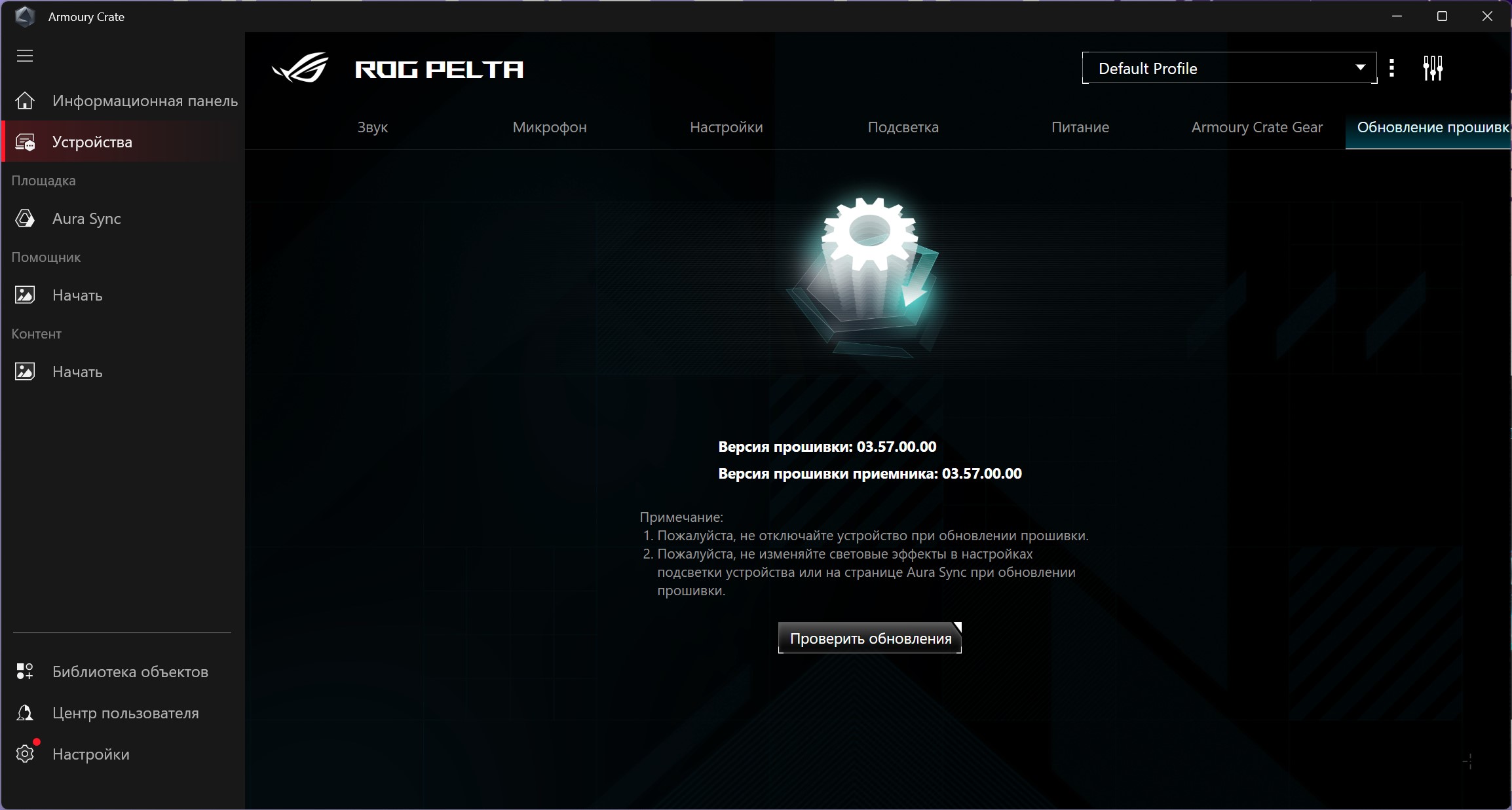Click the Примечание: heading

[681, 517]
